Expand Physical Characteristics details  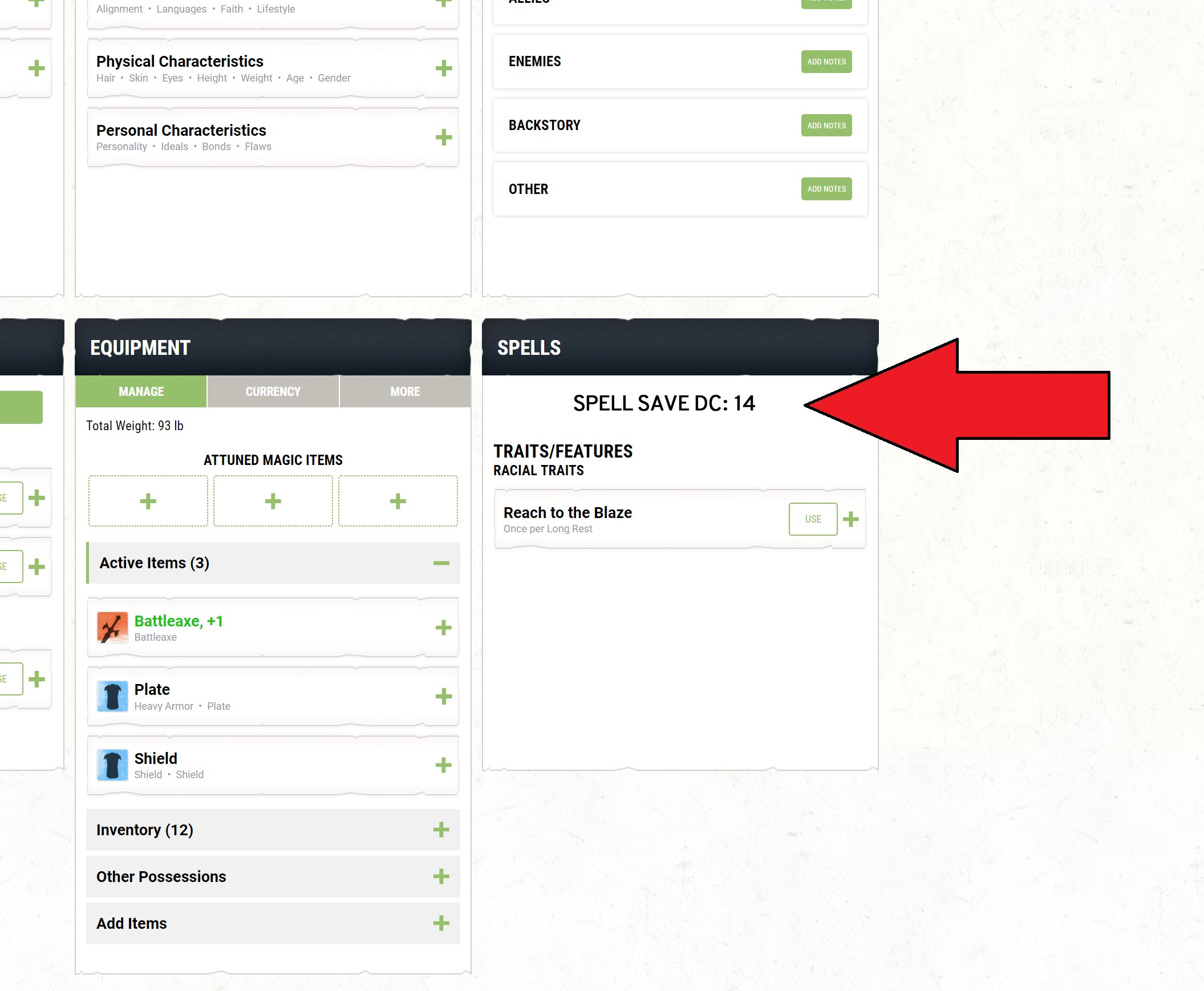pyautogui.click(x=443, y=68)
